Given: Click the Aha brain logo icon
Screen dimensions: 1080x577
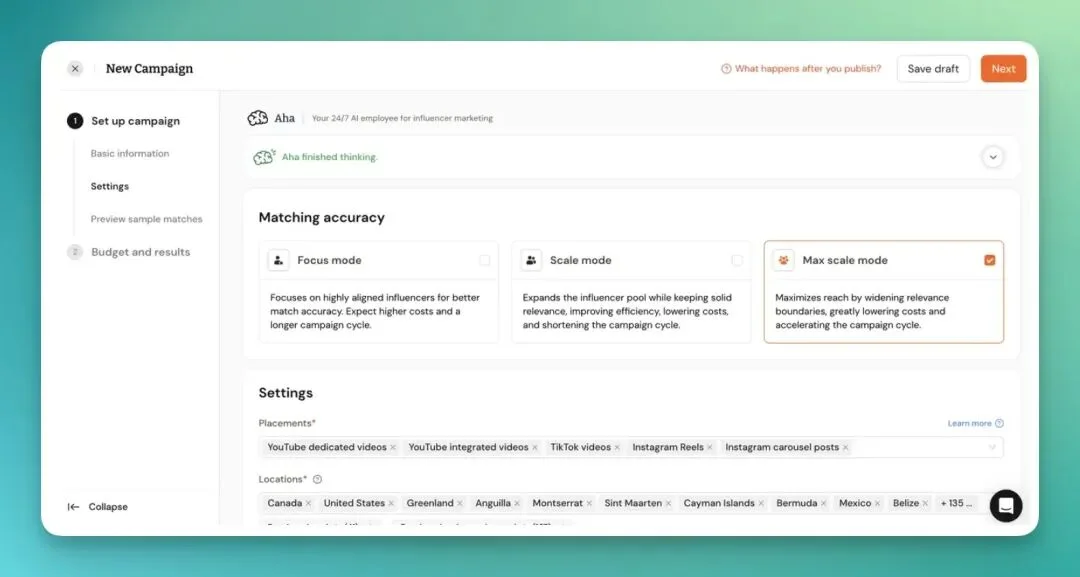Looking at the screenshot, I should point(258,118).
